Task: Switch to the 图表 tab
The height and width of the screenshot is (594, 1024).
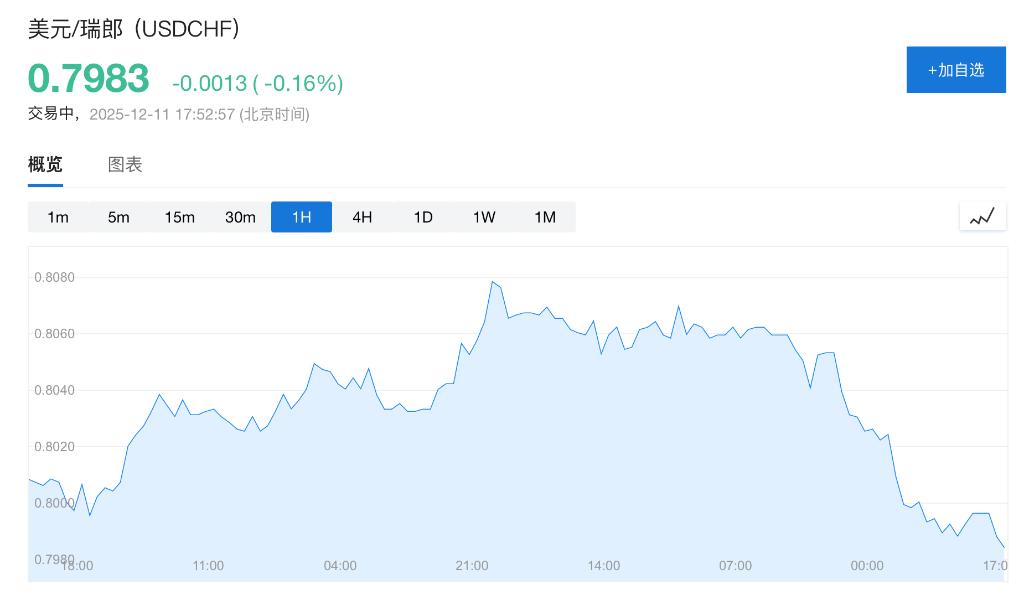Action: tap(125, 165)
